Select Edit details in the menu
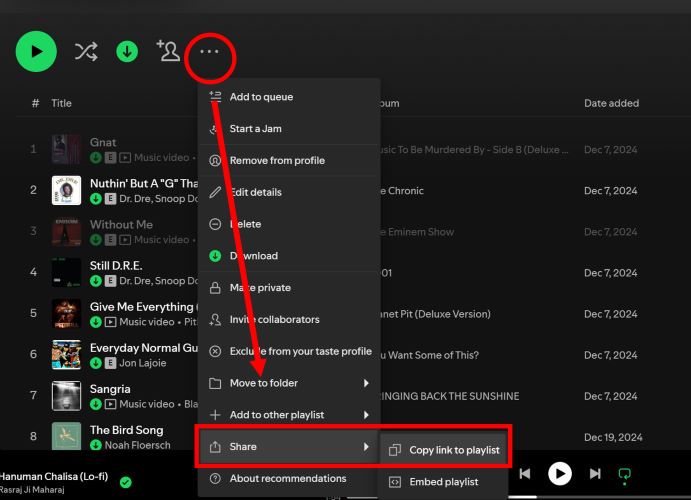The width and height of the screenshot is (691, 500). pyautogui.click(x=289, y=192)
